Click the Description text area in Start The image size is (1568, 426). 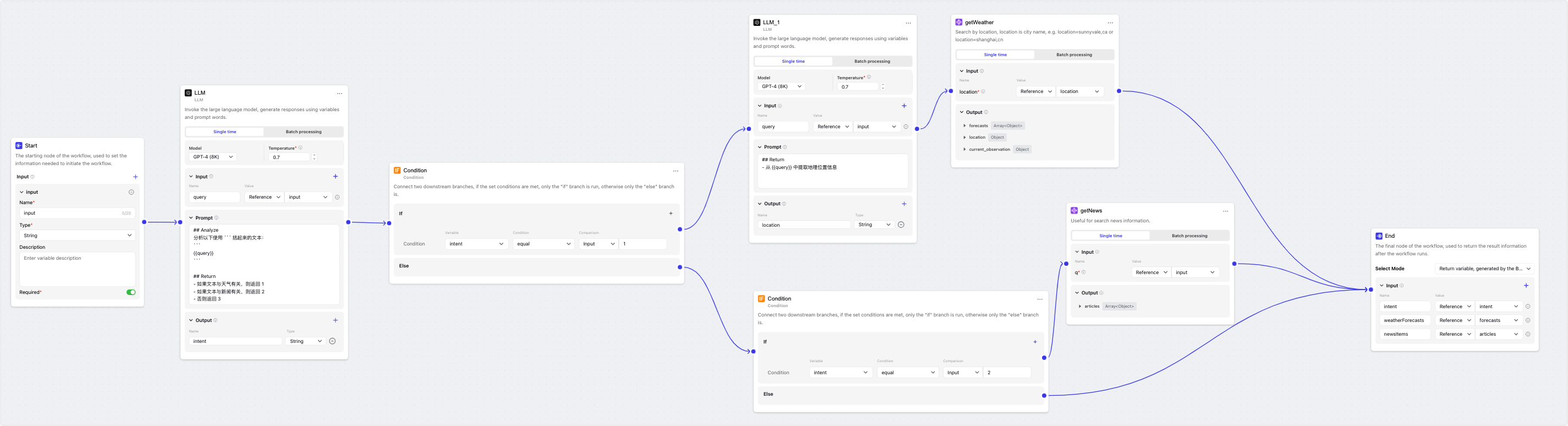76,269
